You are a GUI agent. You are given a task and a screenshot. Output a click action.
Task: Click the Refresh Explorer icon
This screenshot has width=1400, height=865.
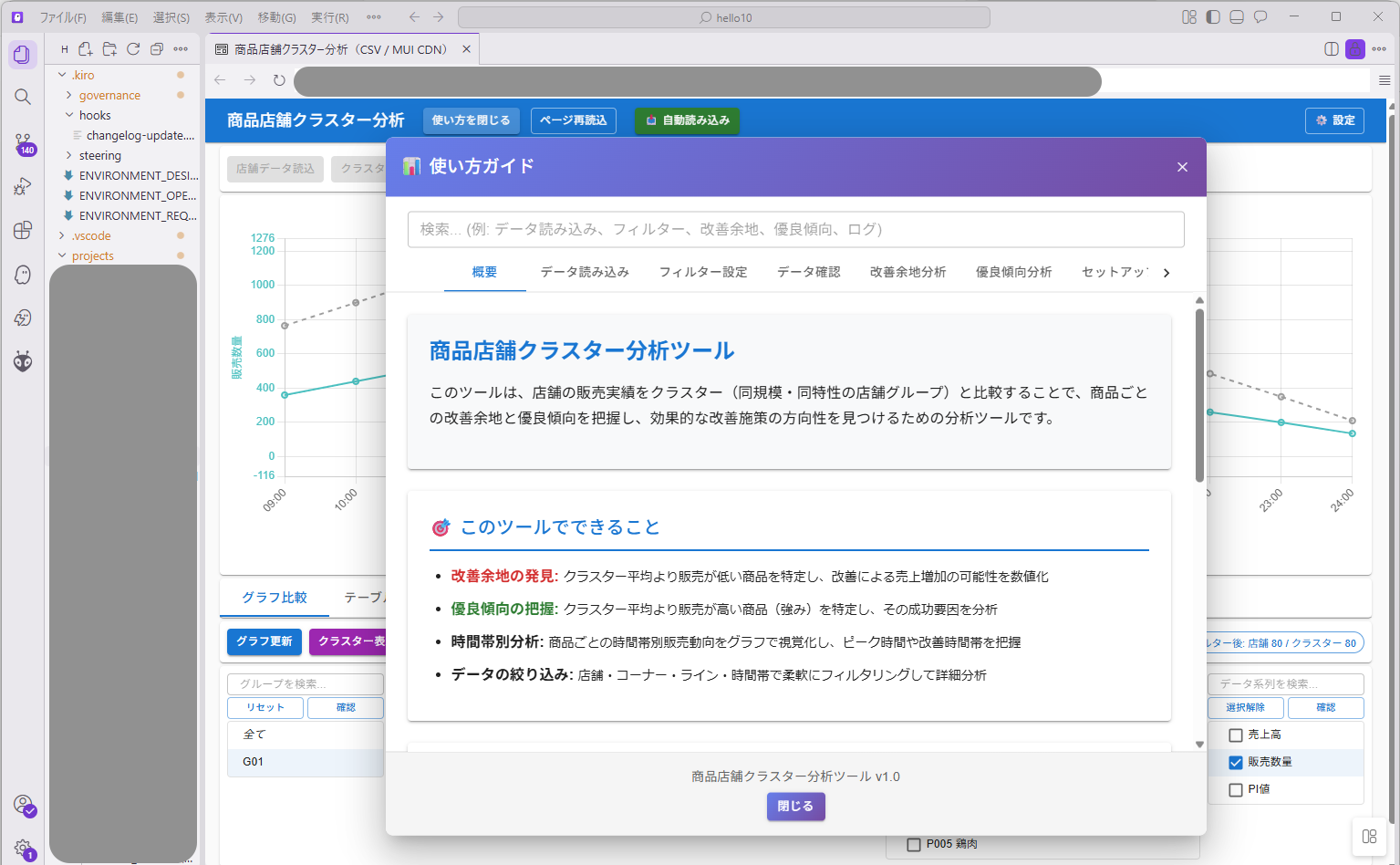133,49
